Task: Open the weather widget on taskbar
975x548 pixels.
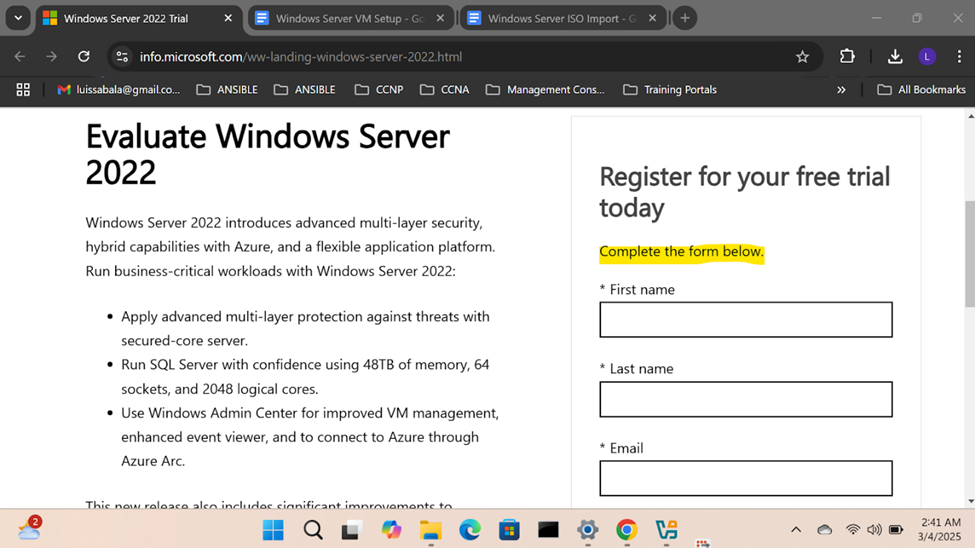Action: coord(29,529)
